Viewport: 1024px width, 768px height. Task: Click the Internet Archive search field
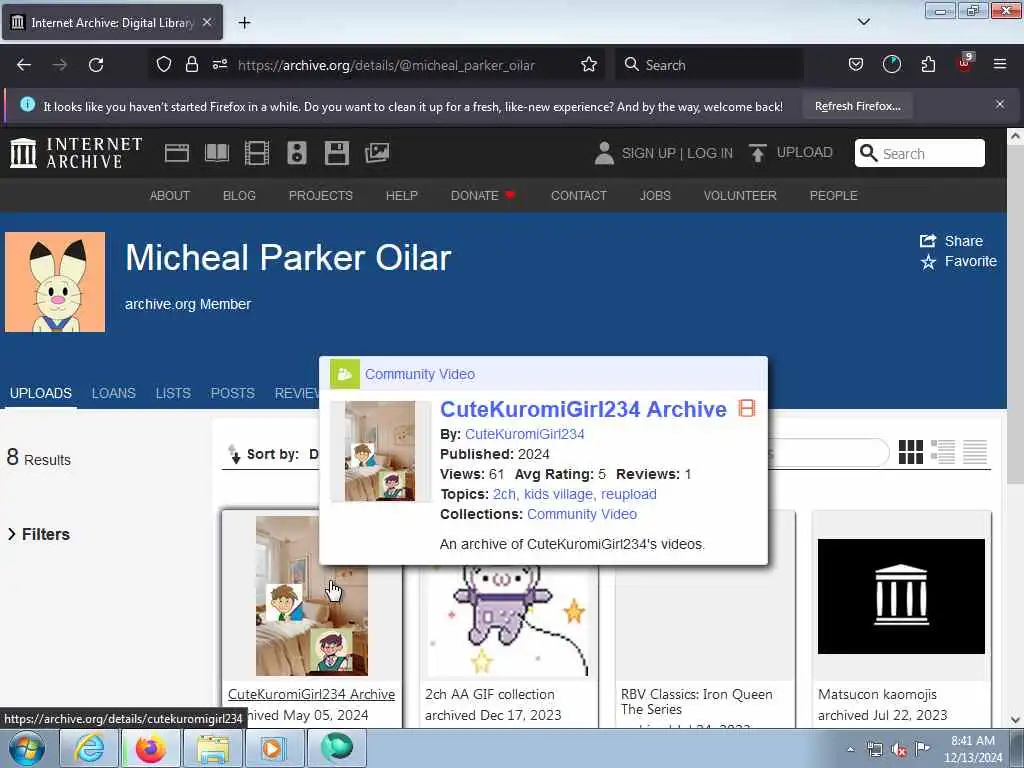(920, 153)
